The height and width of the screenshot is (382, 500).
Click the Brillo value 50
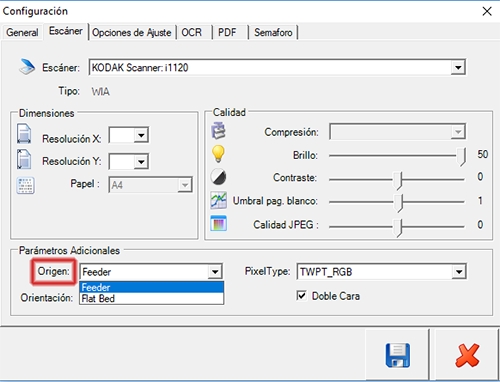tap(483, 154)
